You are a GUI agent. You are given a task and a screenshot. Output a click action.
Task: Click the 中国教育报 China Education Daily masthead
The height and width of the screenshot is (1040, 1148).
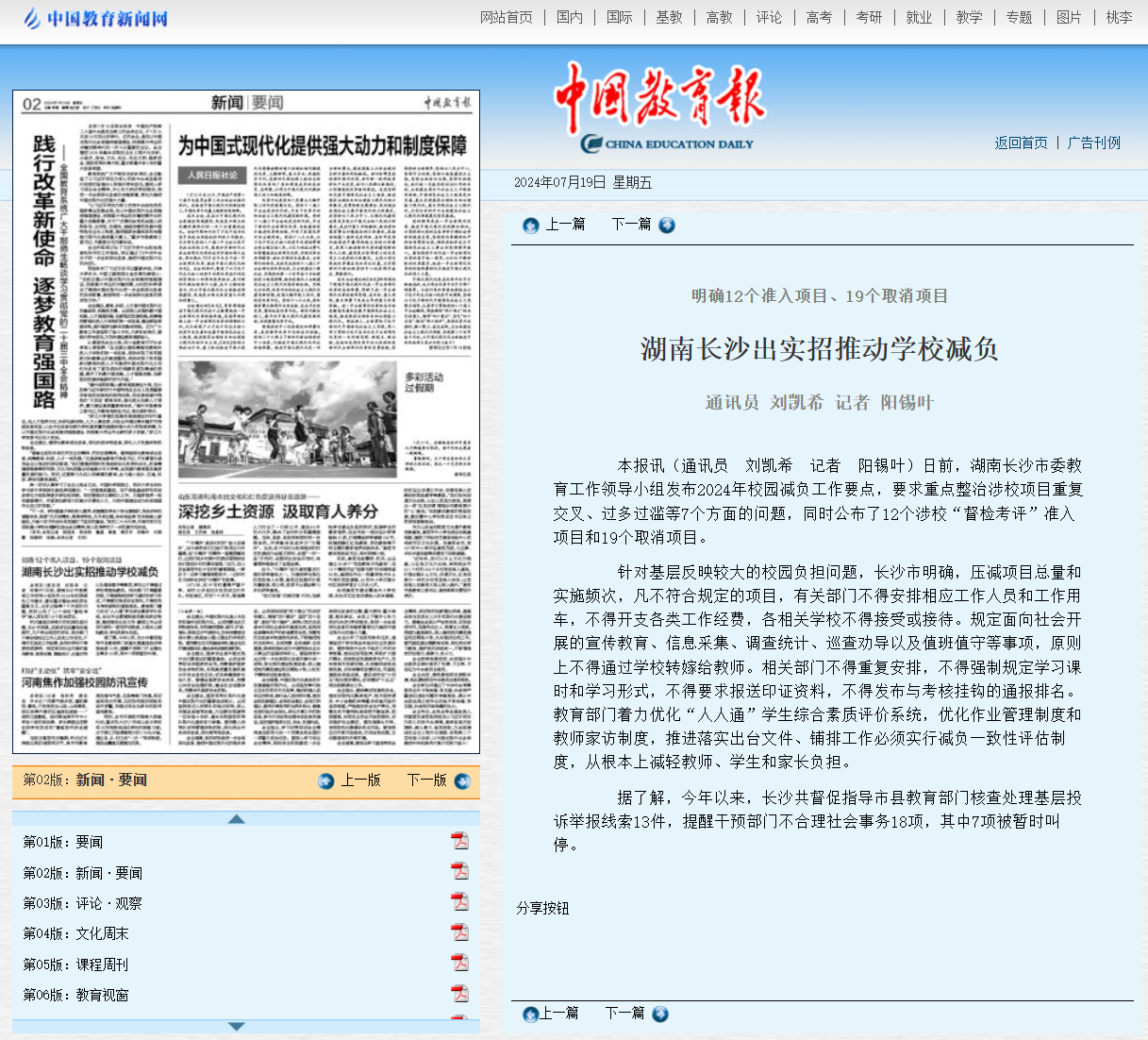click(660, 107)
